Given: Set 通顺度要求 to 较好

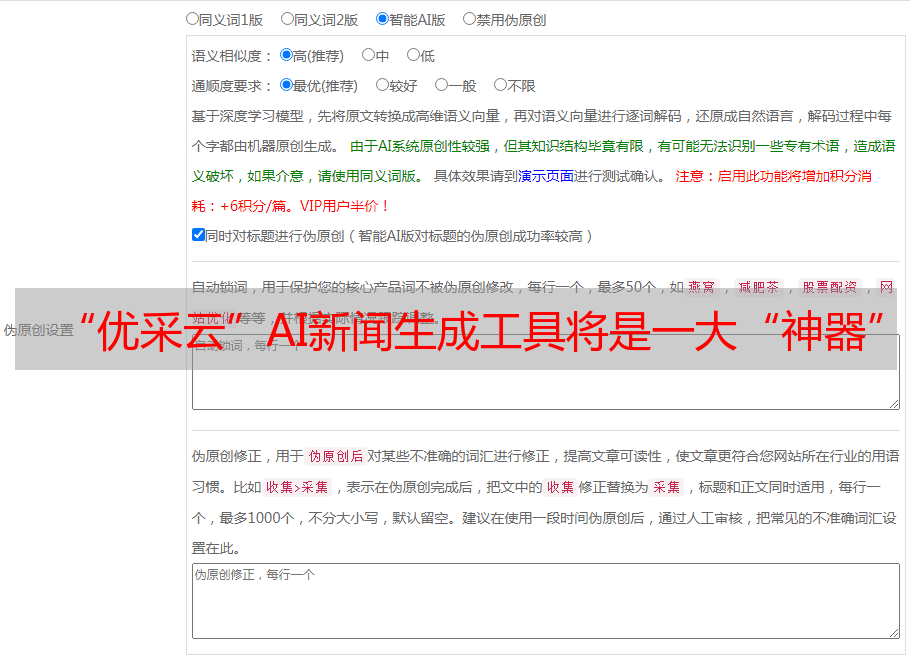Looking at the screenshot, I should click(382, 85).
